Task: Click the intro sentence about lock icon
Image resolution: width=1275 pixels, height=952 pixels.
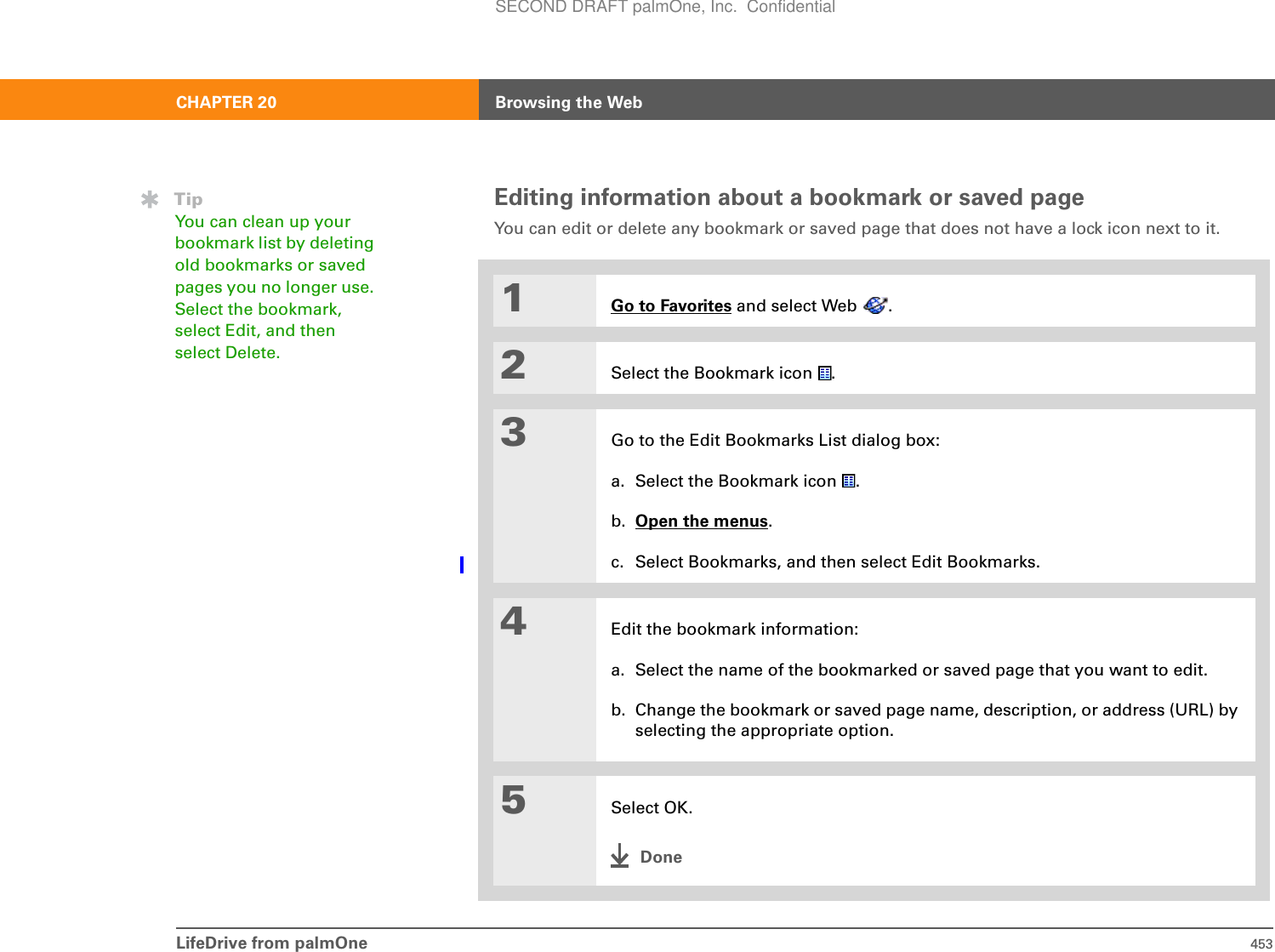Action: point(857,229)
